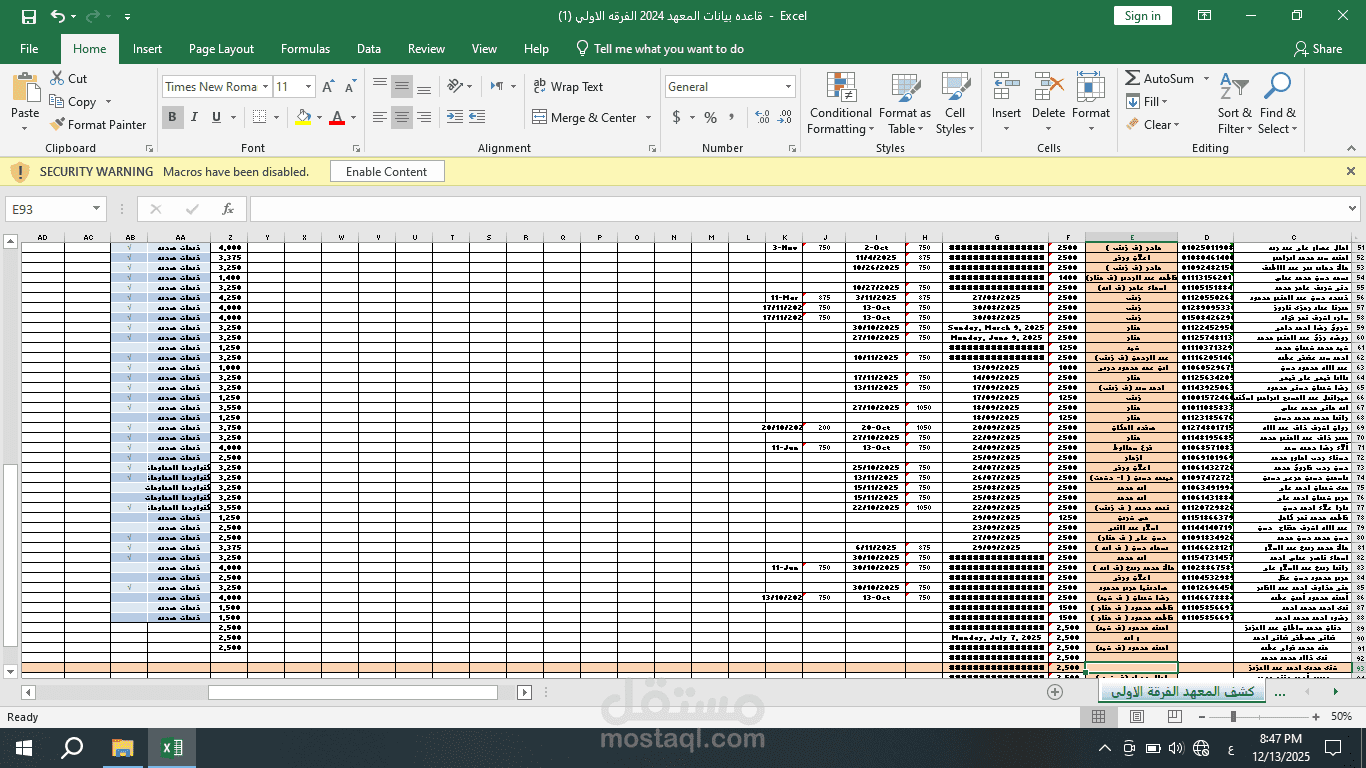Decrease font size with the small A icon
This screenshot has width=1366, height=768.
[x=350, y=87]
